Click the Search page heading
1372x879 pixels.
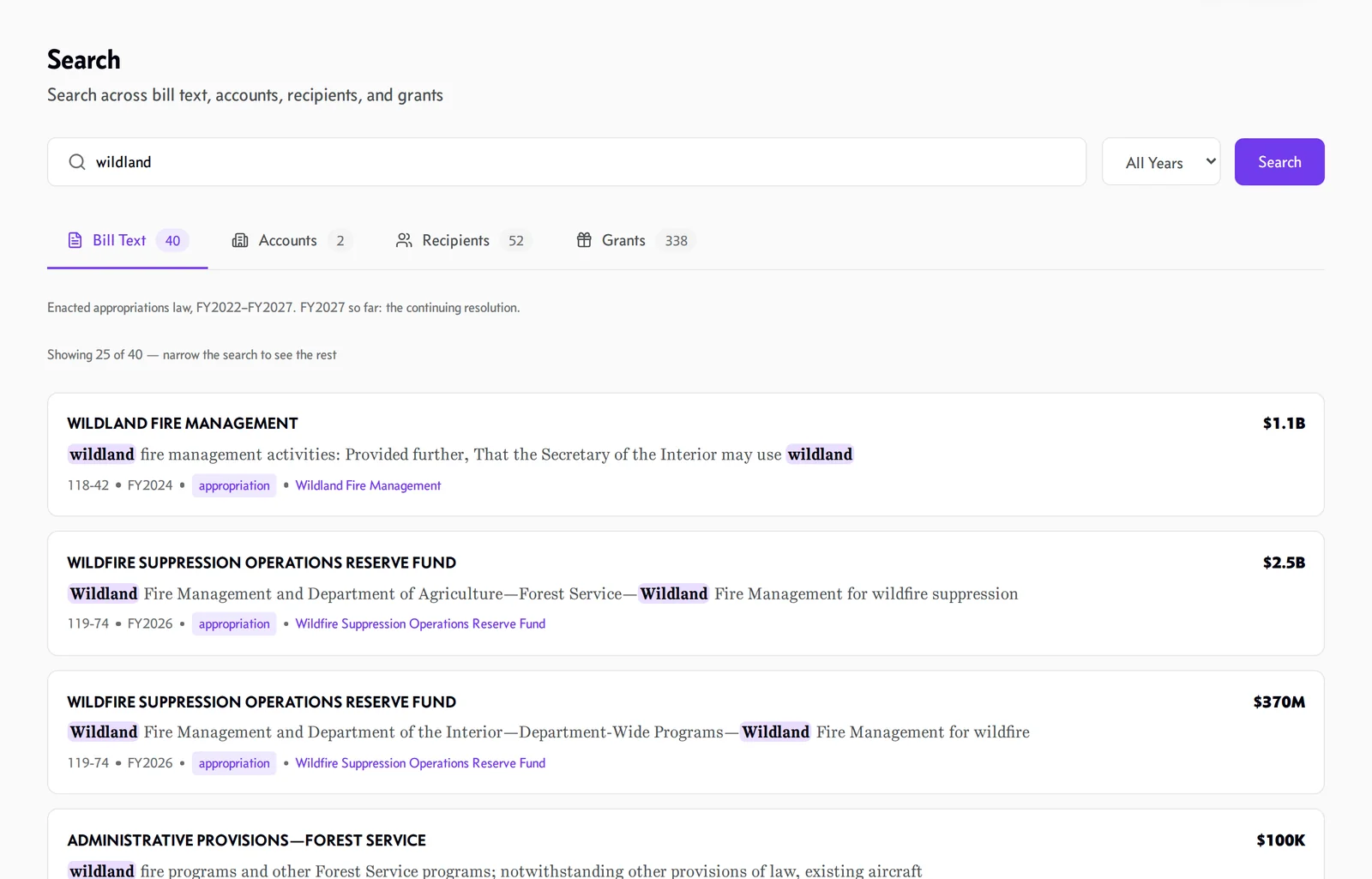point(84,60)
